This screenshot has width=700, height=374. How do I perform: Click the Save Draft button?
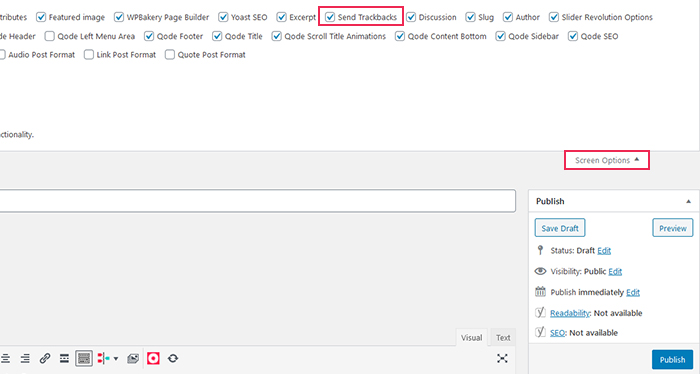560,228
